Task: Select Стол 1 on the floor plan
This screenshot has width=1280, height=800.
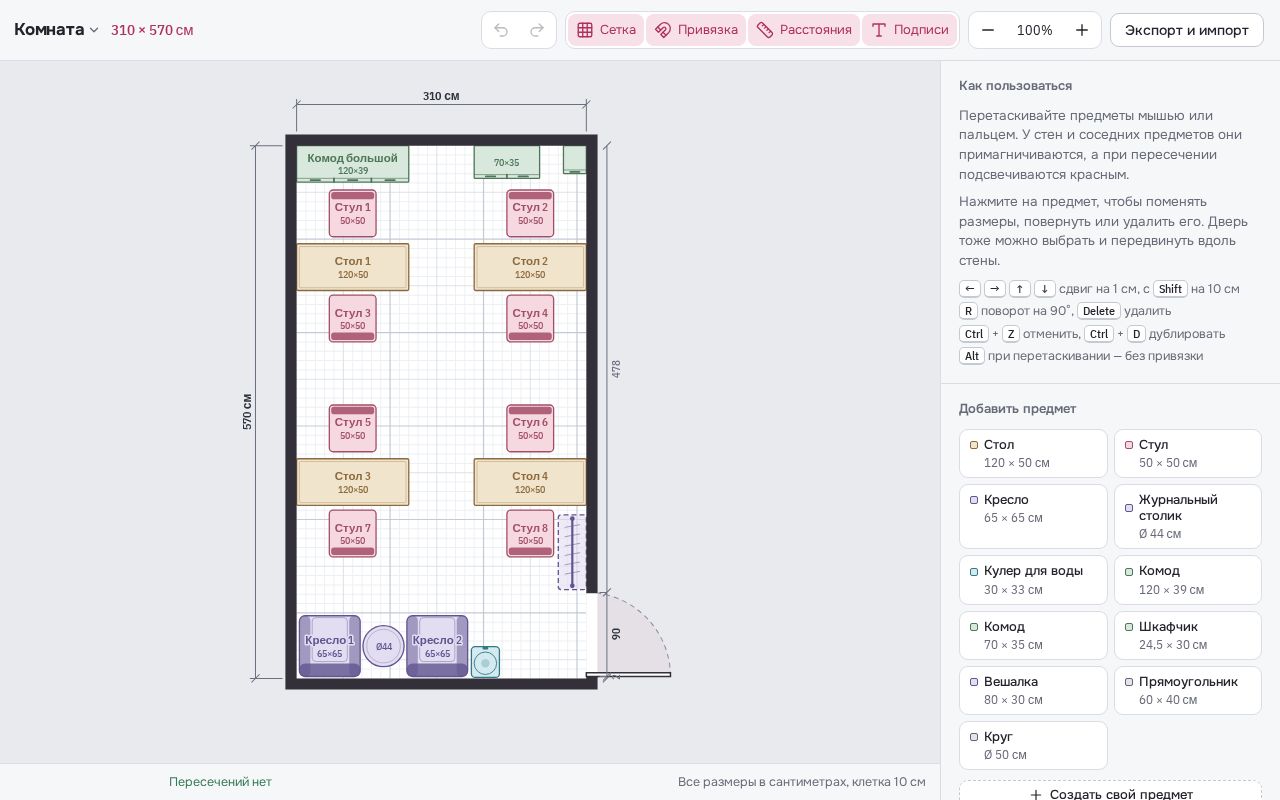Action: coord(353,267)
